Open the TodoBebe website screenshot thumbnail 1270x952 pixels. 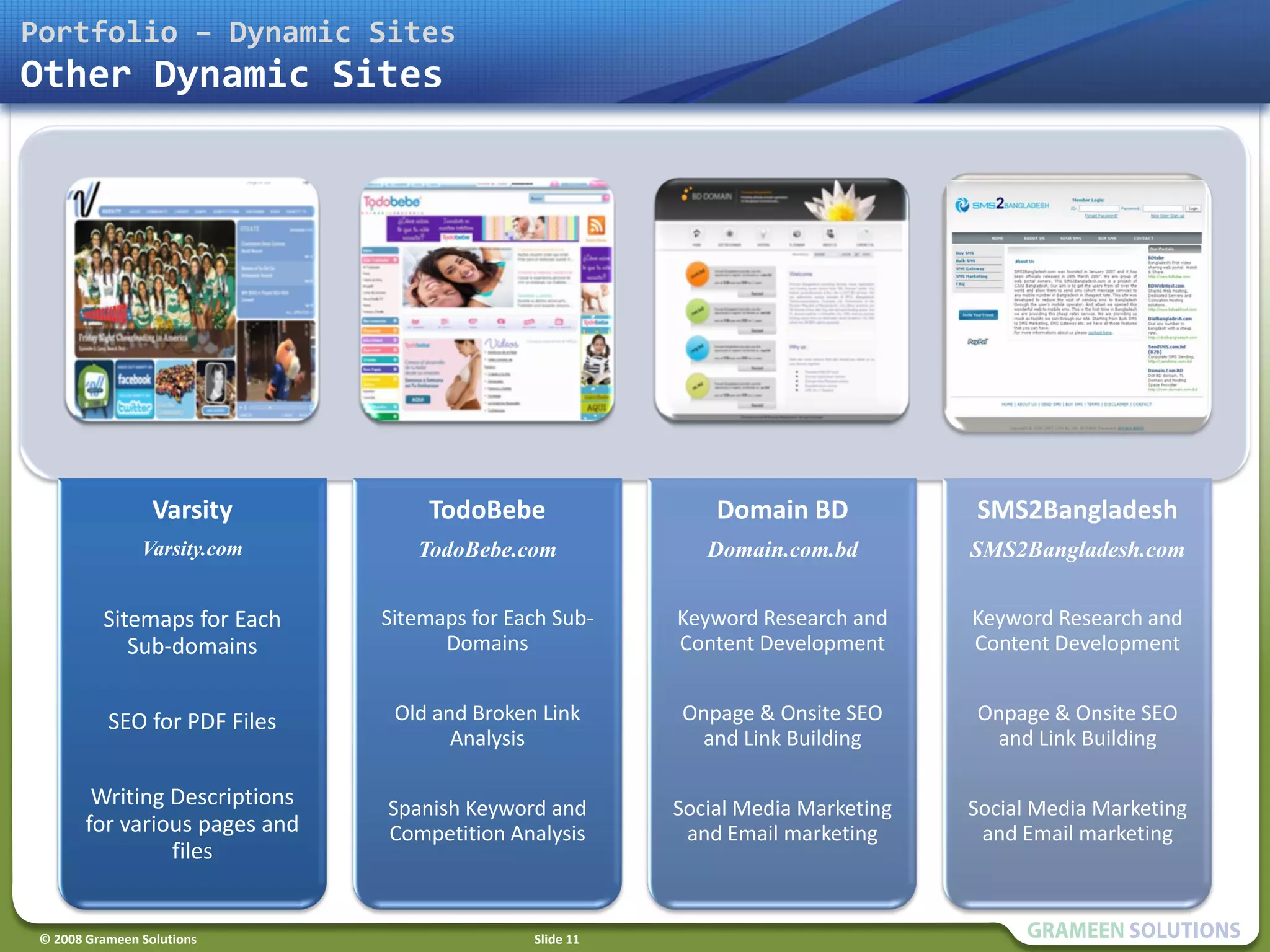(487, 301)
